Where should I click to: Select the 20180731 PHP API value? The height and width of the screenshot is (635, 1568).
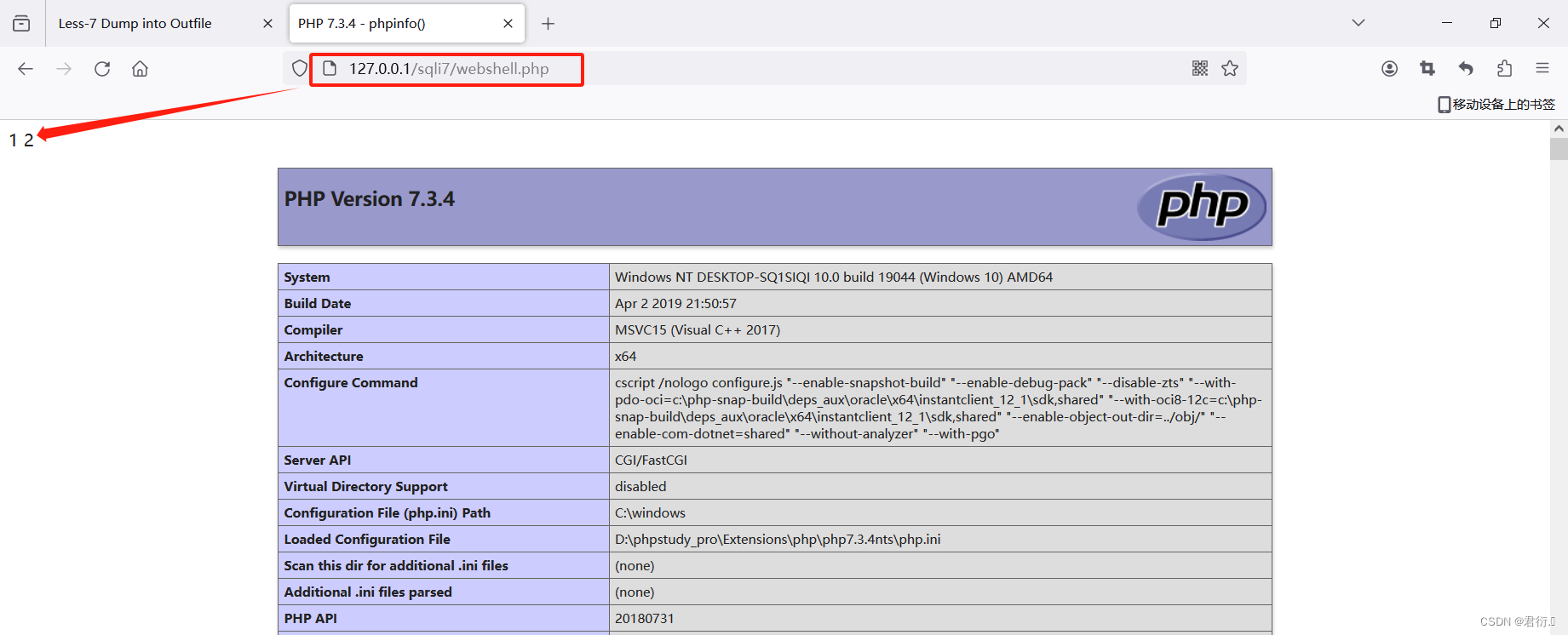(x=644, y=619)
